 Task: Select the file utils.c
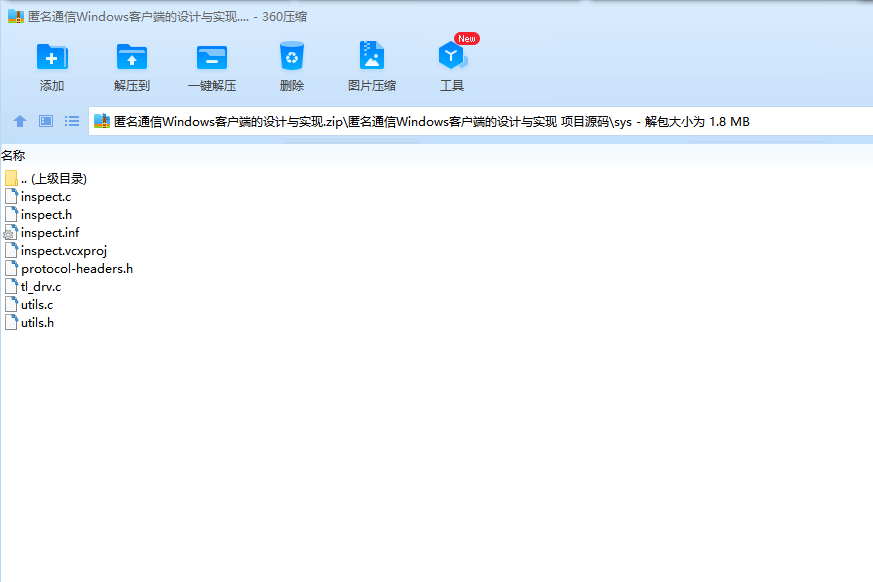tap(29, 305)
